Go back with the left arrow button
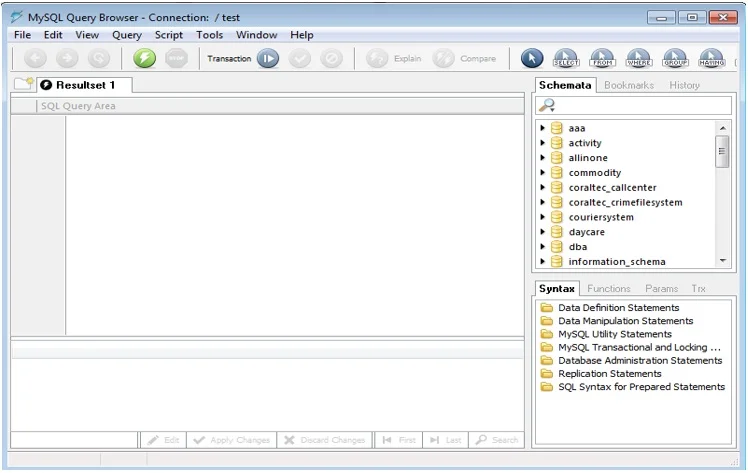The width and height of the screenshot is (748, 473). coord(35,59)
